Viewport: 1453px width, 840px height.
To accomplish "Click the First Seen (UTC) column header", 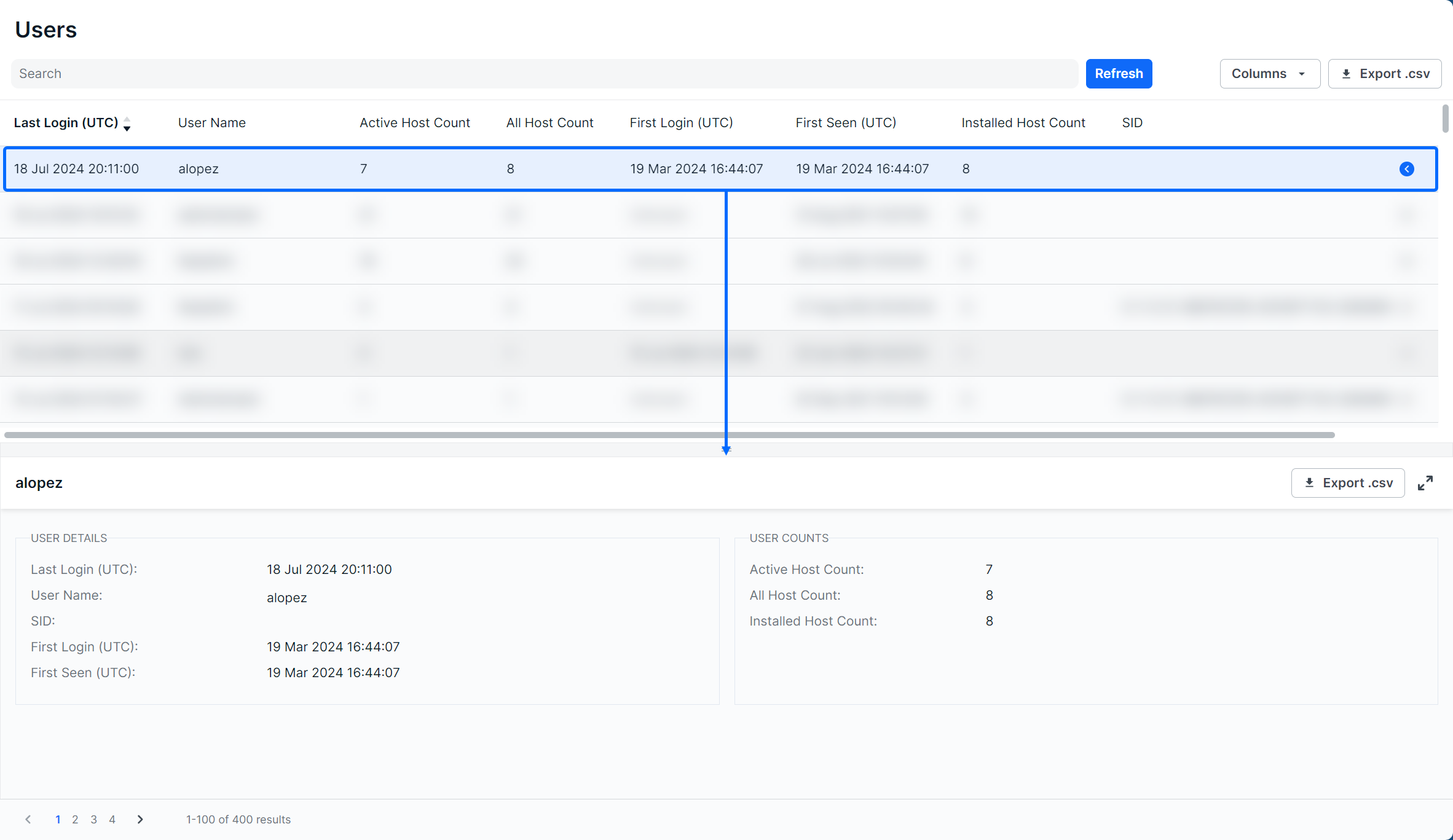I will 845,123.
